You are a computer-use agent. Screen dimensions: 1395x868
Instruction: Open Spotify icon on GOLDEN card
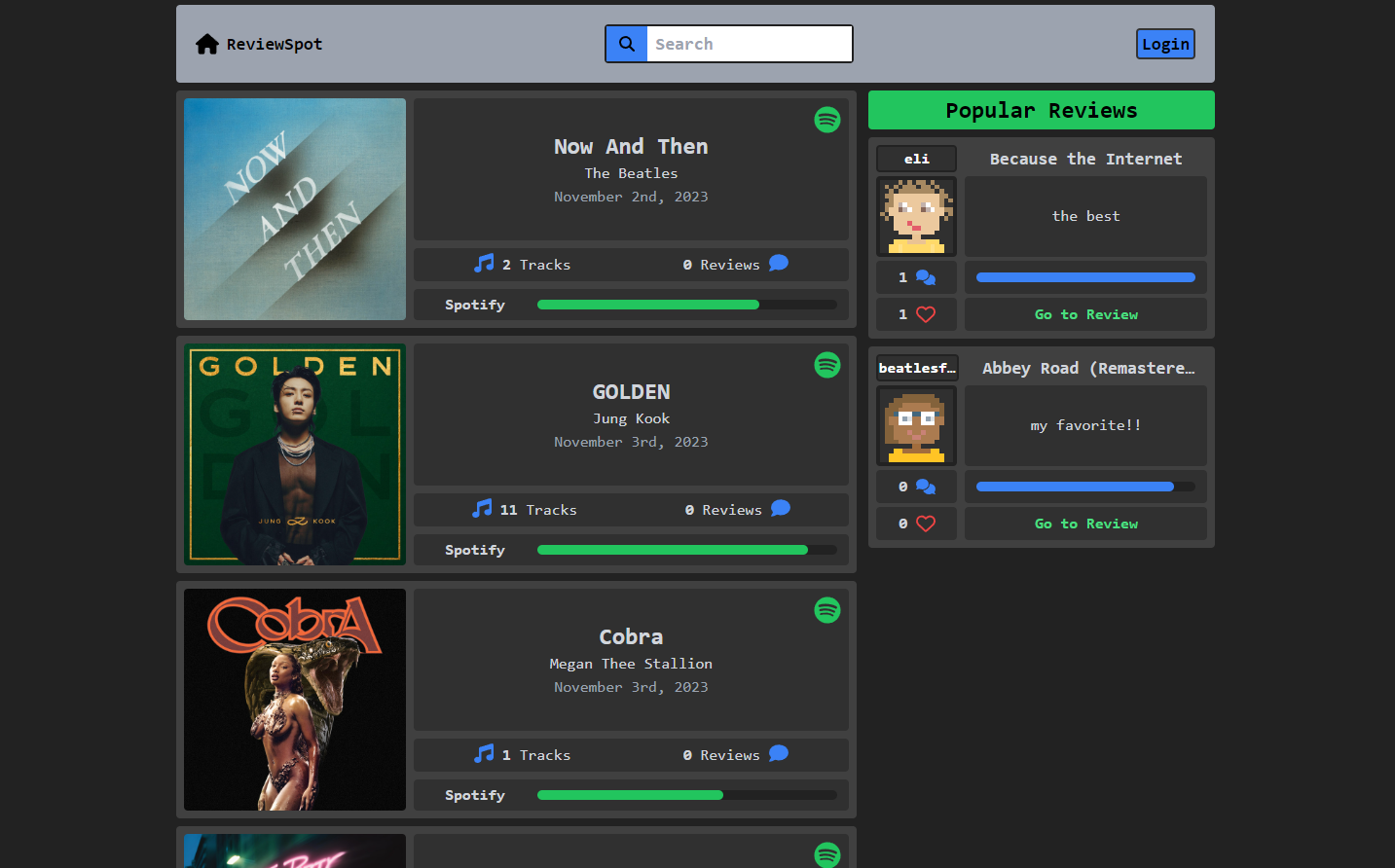tap(827, 365)
